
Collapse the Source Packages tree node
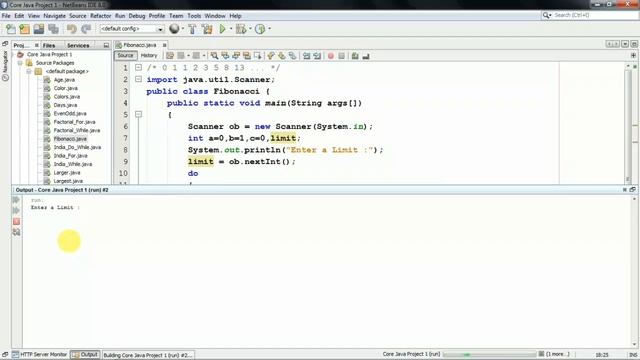[x=20, y=63]
